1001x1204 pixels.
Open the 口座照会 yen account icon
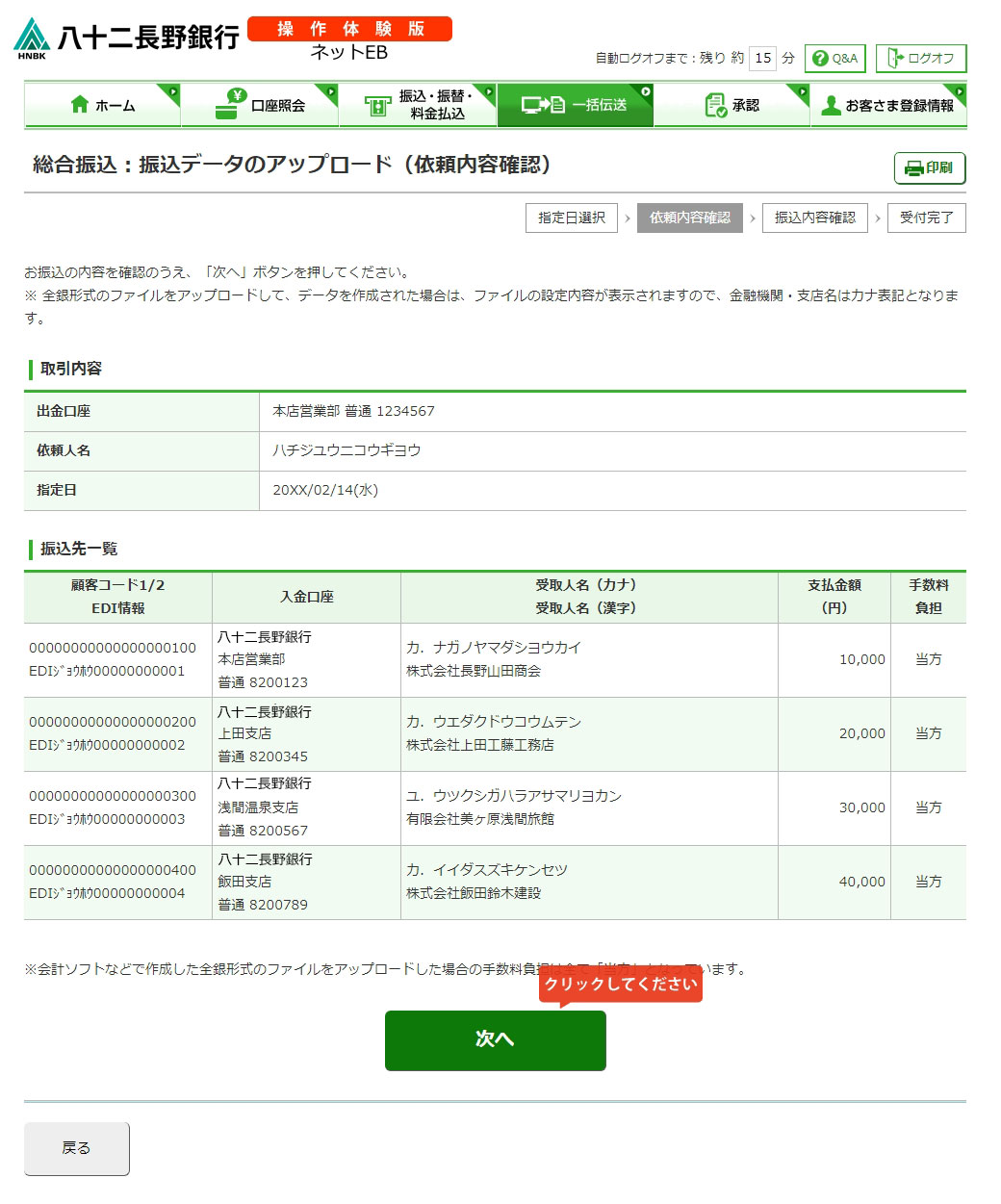tap(228, 105)
